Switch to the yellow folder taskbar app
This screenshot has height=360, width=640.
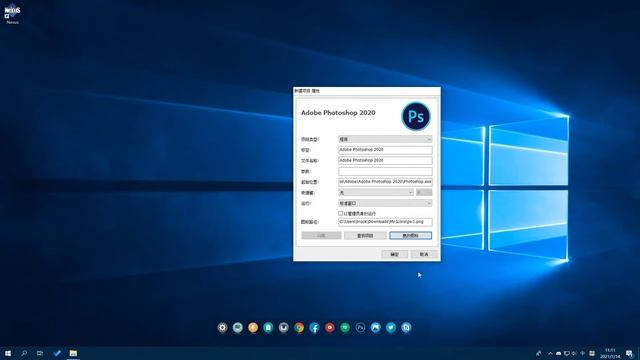coord(73,353)
